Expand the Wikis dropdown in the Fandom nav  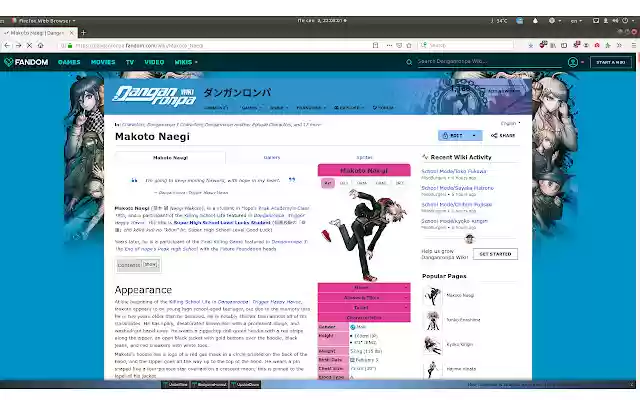(186, 62)
